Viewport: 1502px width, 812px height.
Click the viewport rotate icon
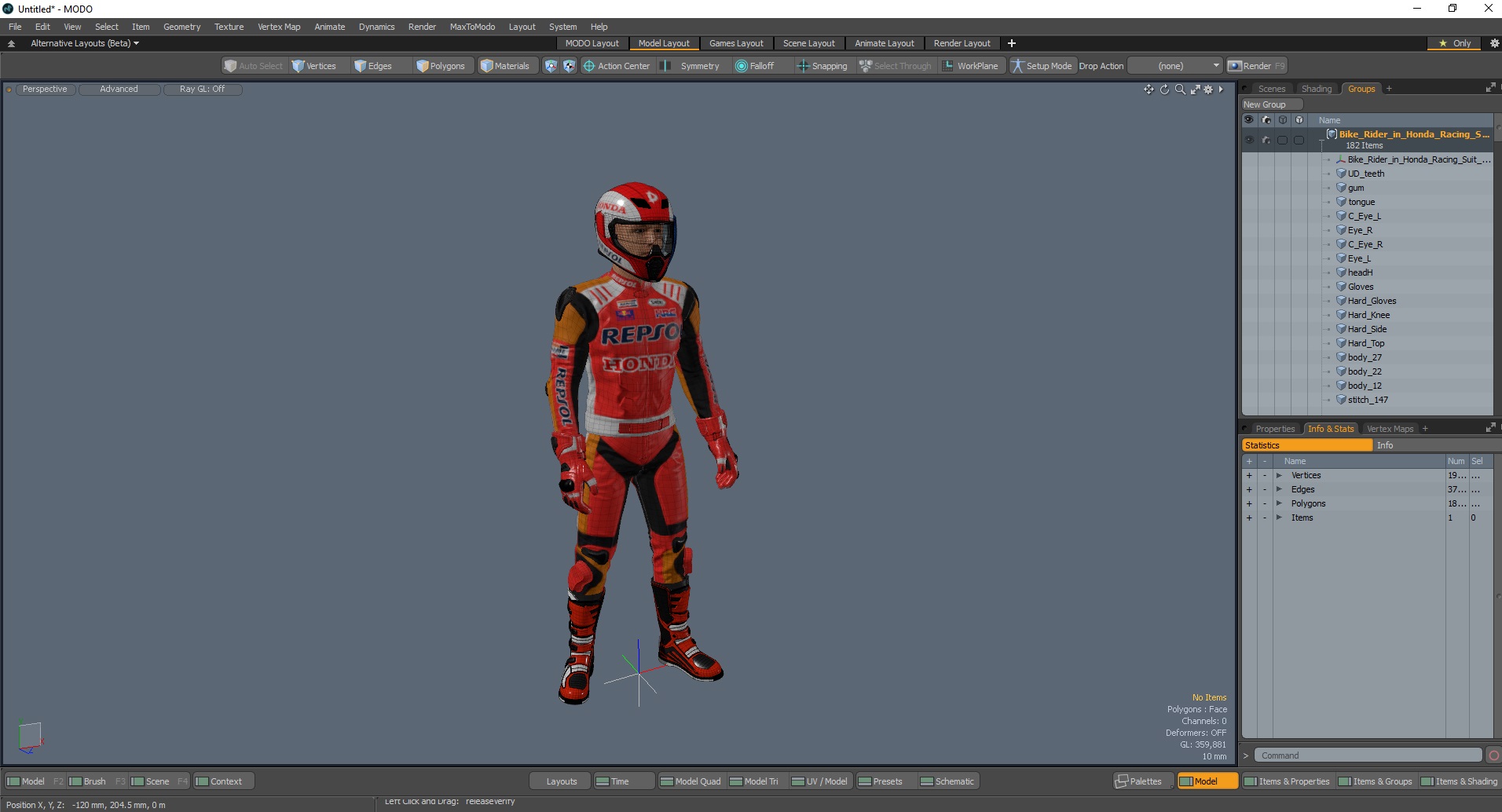(x=1164, y=90)
